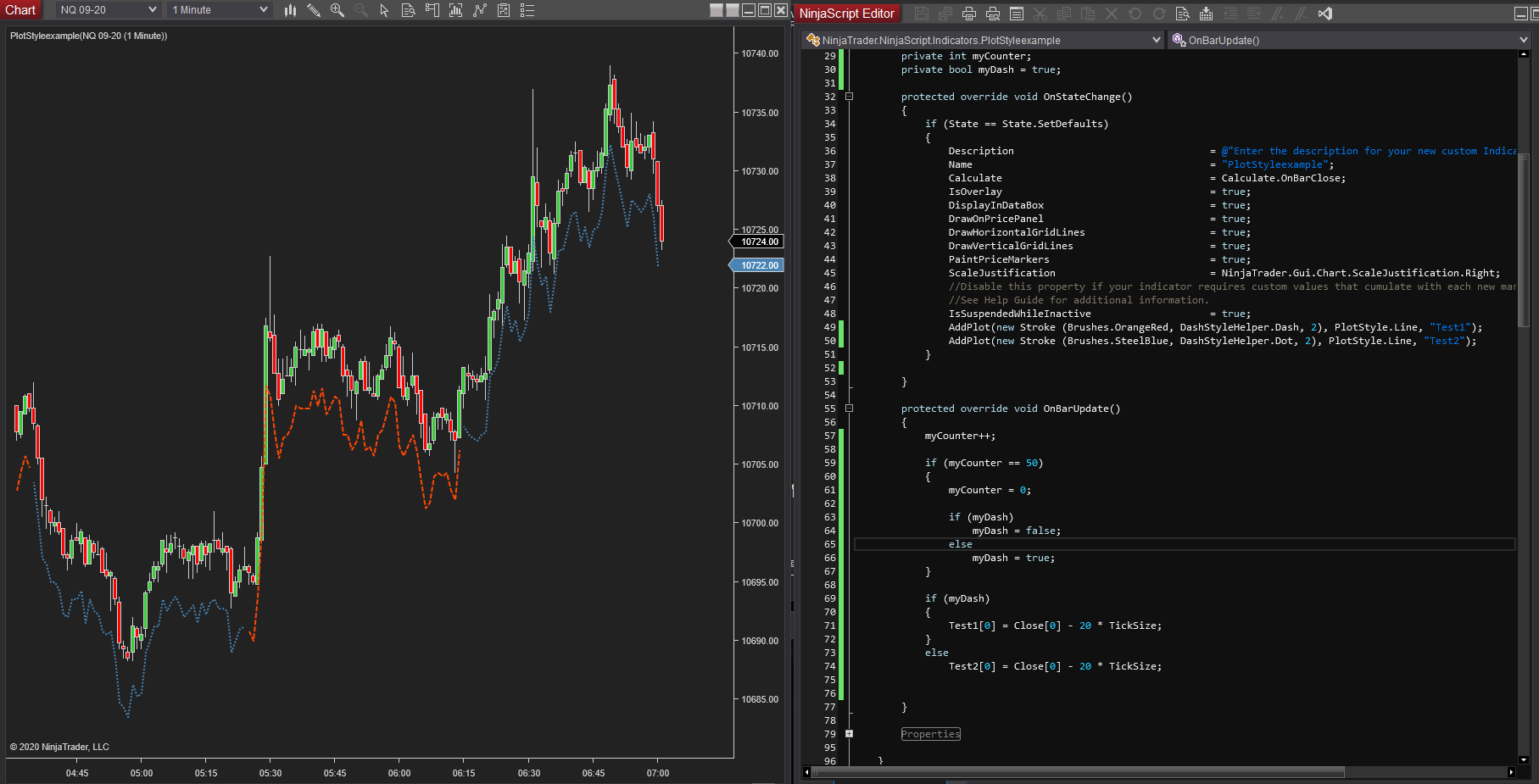Click the Copy icon in editor toolbar
The height and width of the screenshot is (784, 1539).
(1064, 14)
